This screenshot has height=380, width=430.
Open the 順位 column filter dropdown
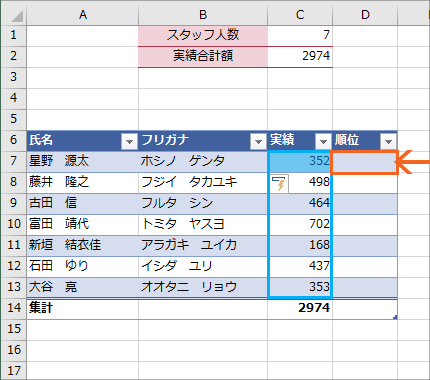coord(388,142)
